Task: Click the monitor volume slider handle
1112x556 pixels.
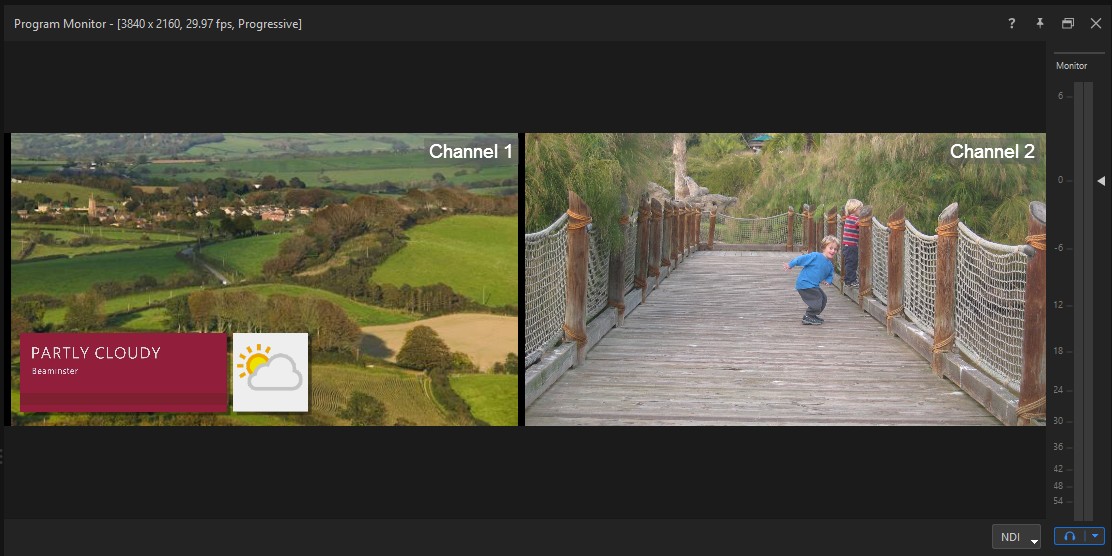Action: point(1101,181)
